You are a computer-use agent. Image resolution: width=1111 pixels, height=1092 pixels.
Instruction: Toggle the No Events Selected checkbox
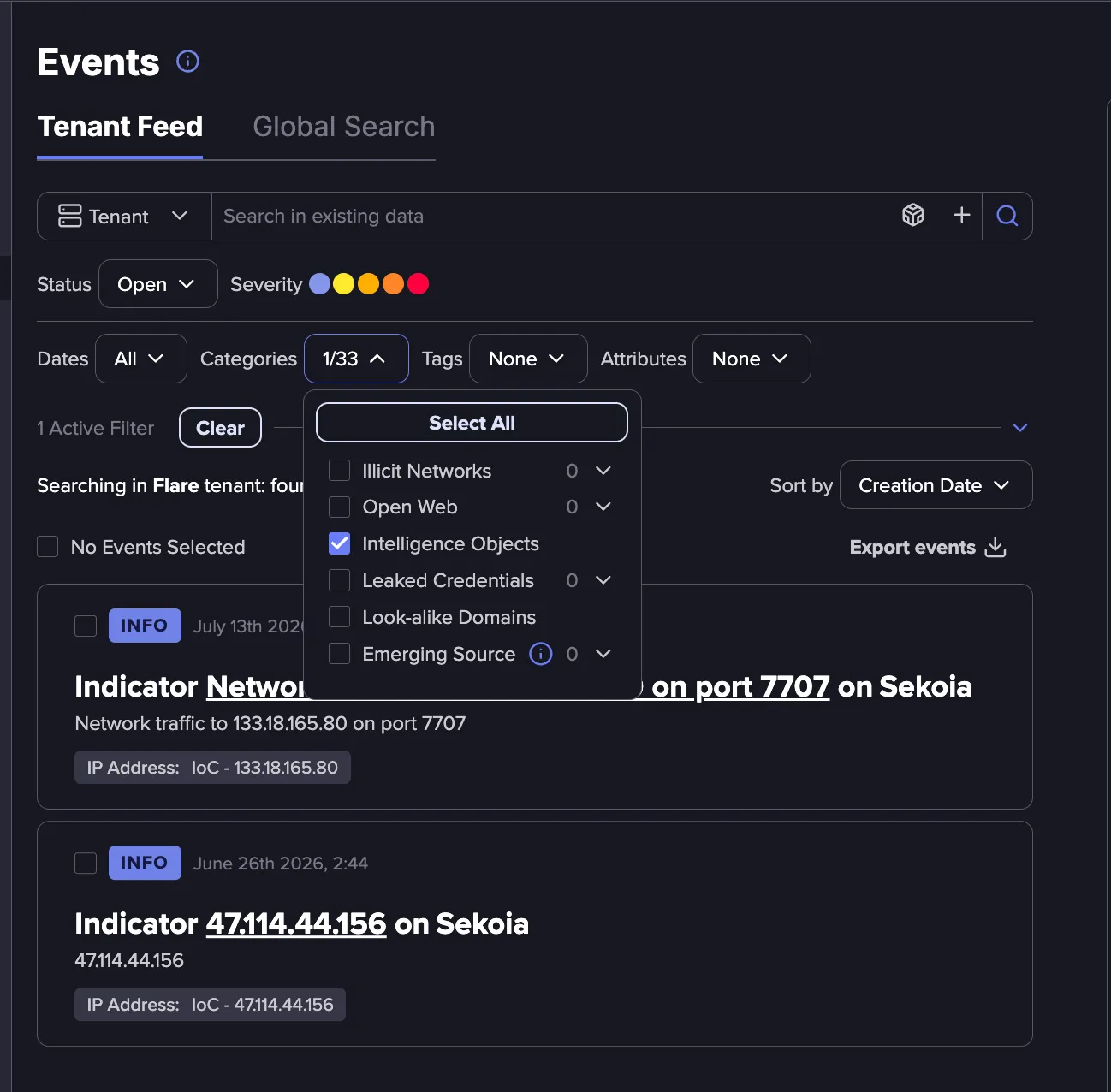coord(48,547)
